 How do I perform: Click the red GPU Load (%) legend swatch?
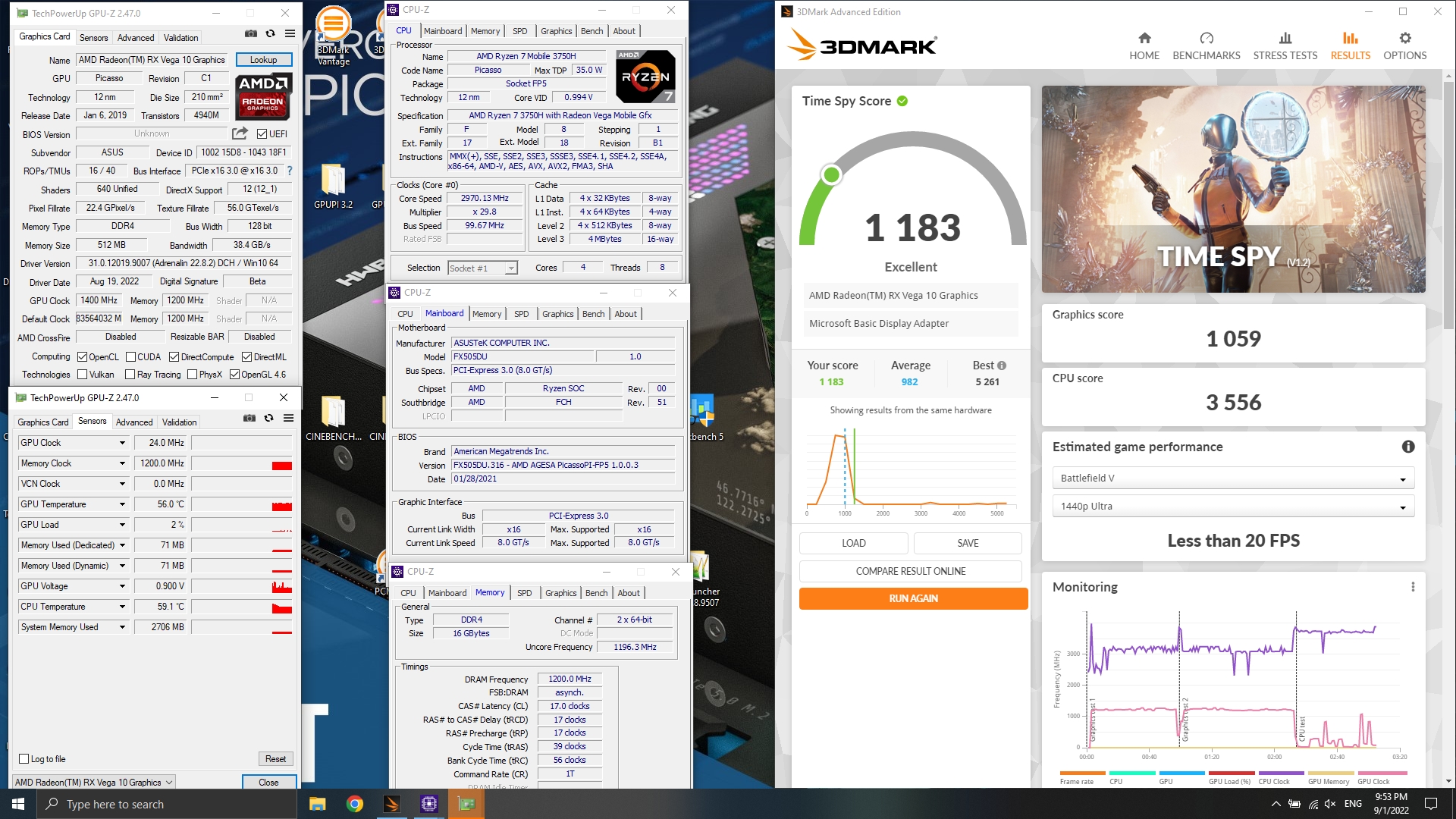1231,773
